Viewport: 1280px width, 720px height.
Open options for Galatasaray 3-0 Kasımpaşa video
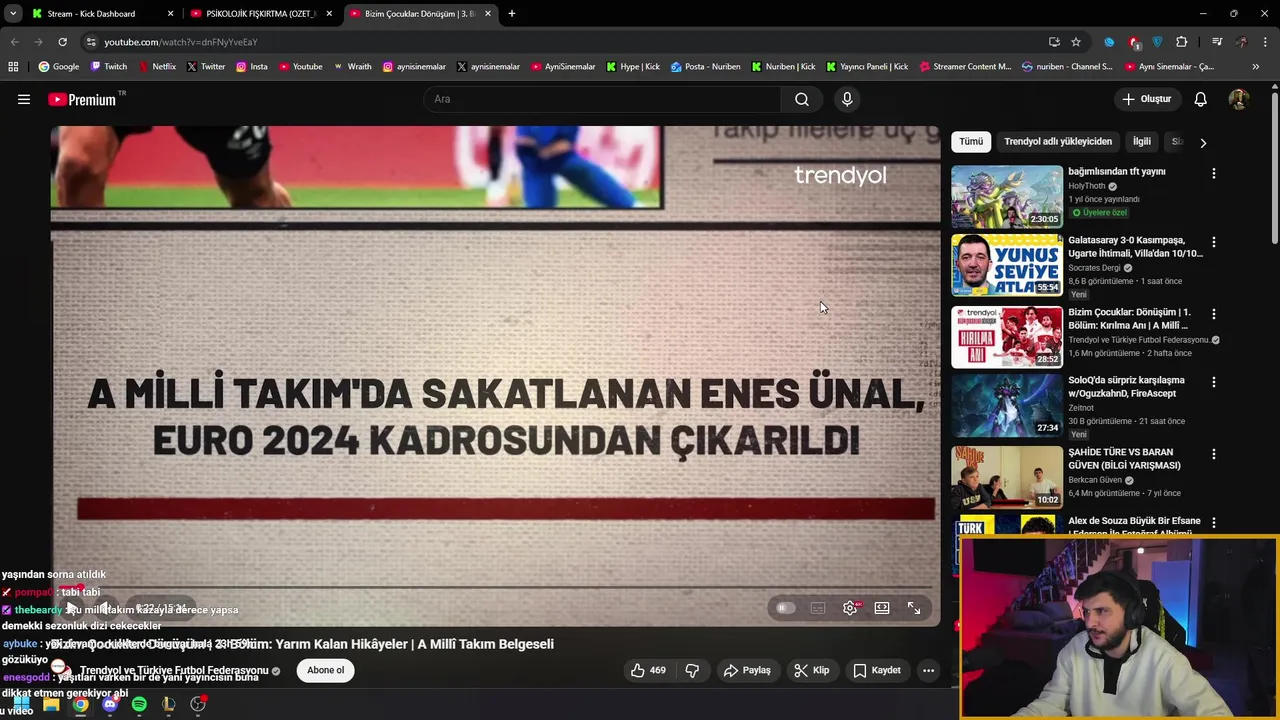point(1214,242)
